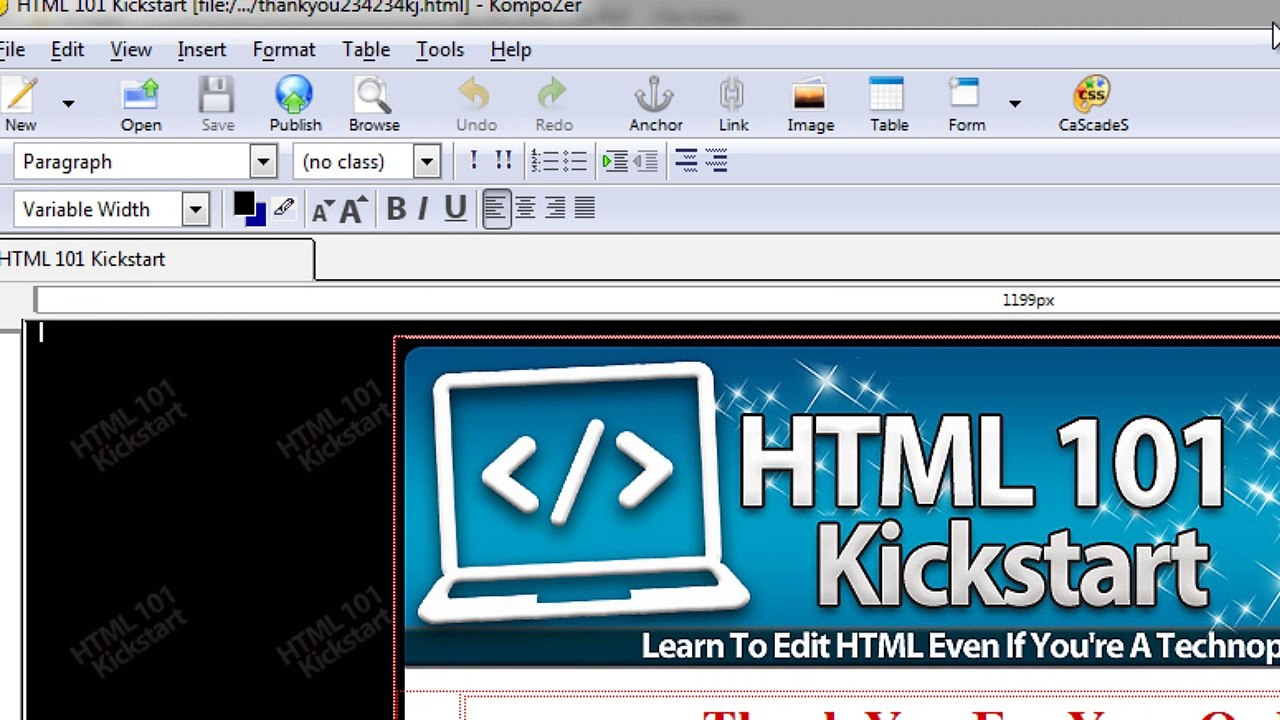Outdent the text

[646, 161]
